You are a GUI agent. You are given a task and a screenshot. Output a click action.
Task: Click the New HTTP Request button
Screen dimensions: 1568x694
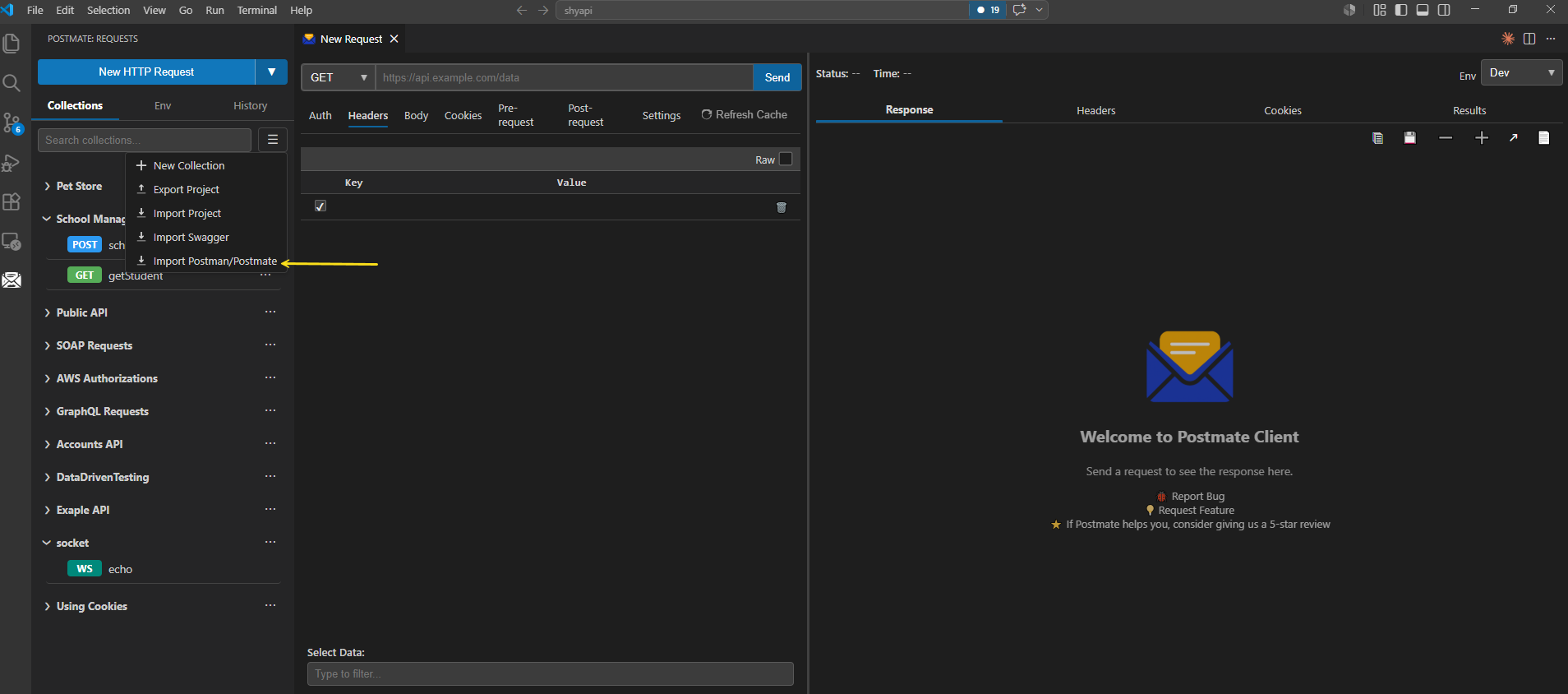point(146,72)
